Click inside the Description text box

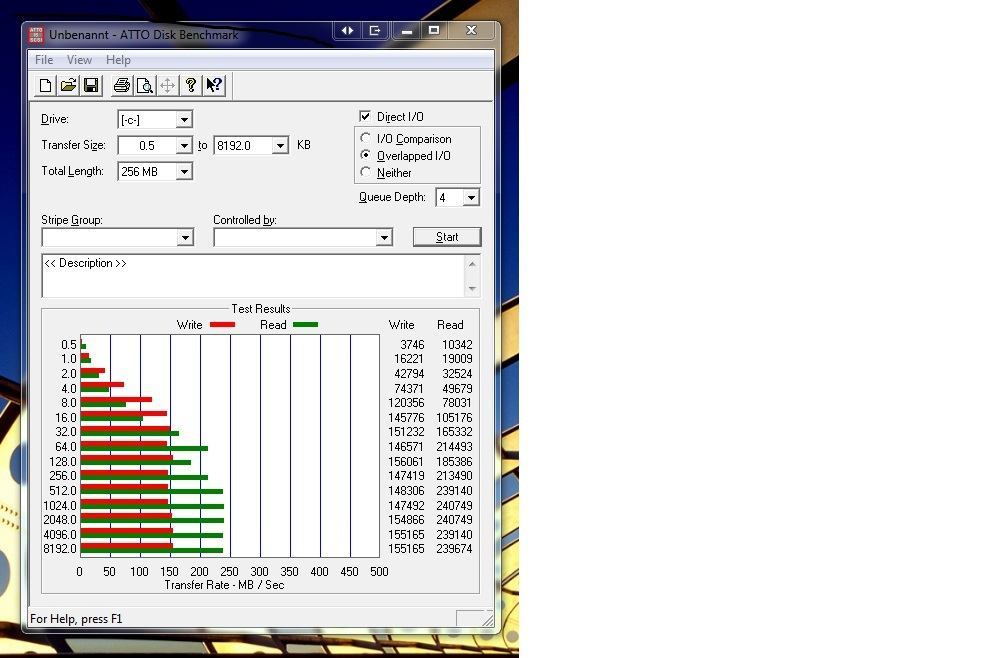click(x=253, y=276)
